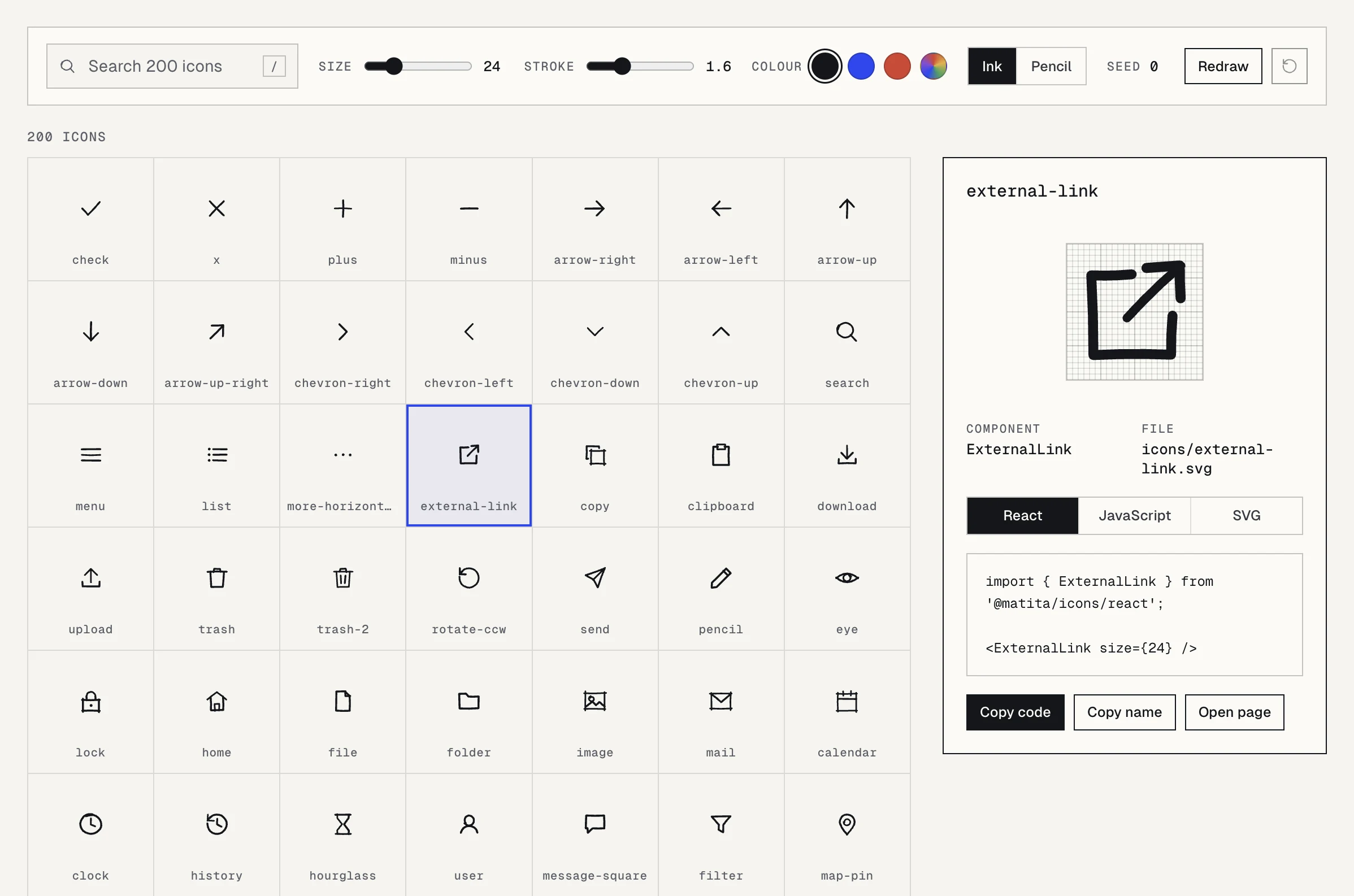The image size is (1354, 896).
Task: Click Copy name button
Action: [x=1124, y=712]
